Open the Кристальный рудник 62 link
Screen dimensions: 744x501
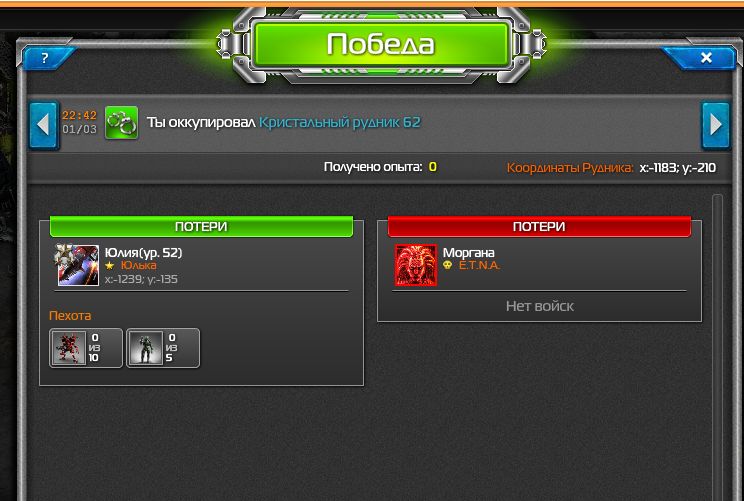point(340,122)
